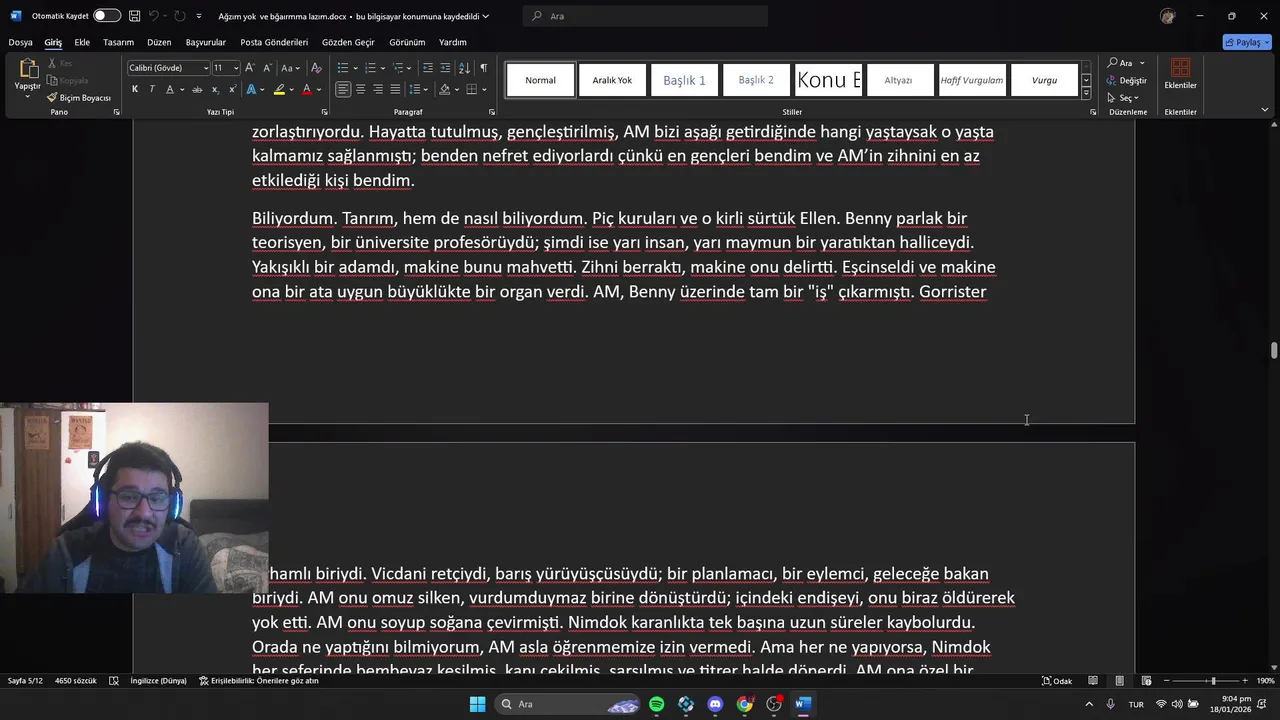Switch to the Ekle tab
Viewport: 1280px width, 720px height.
click(82, 42)
